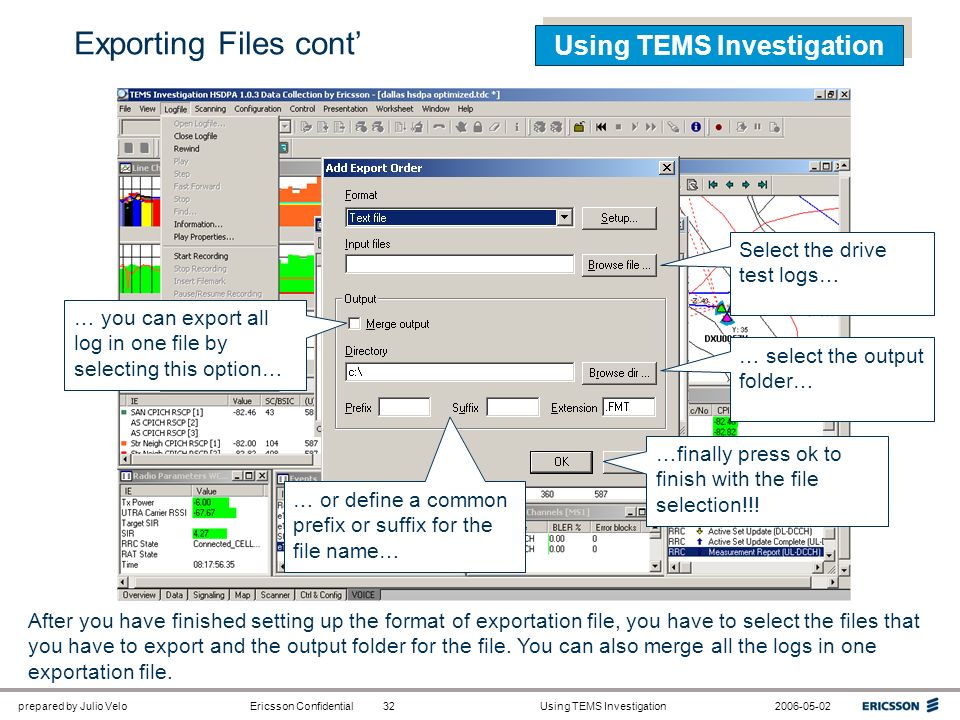Toggle the Merge output checkbox
This screenshot has height=720, width=960.
[354, 323]
